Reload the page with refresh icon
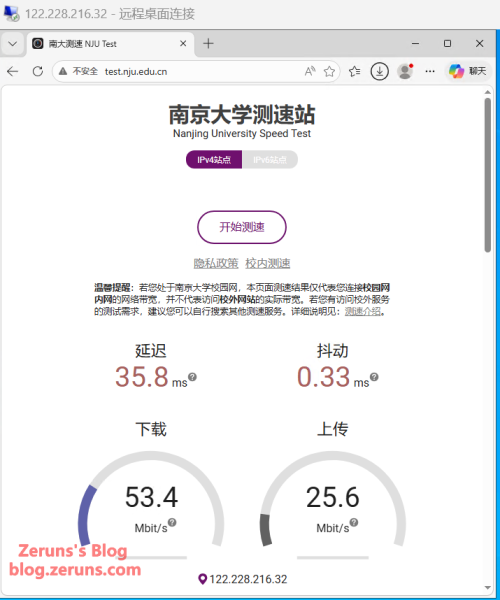This screenshot has height=600, width=500. coord(37,72)
